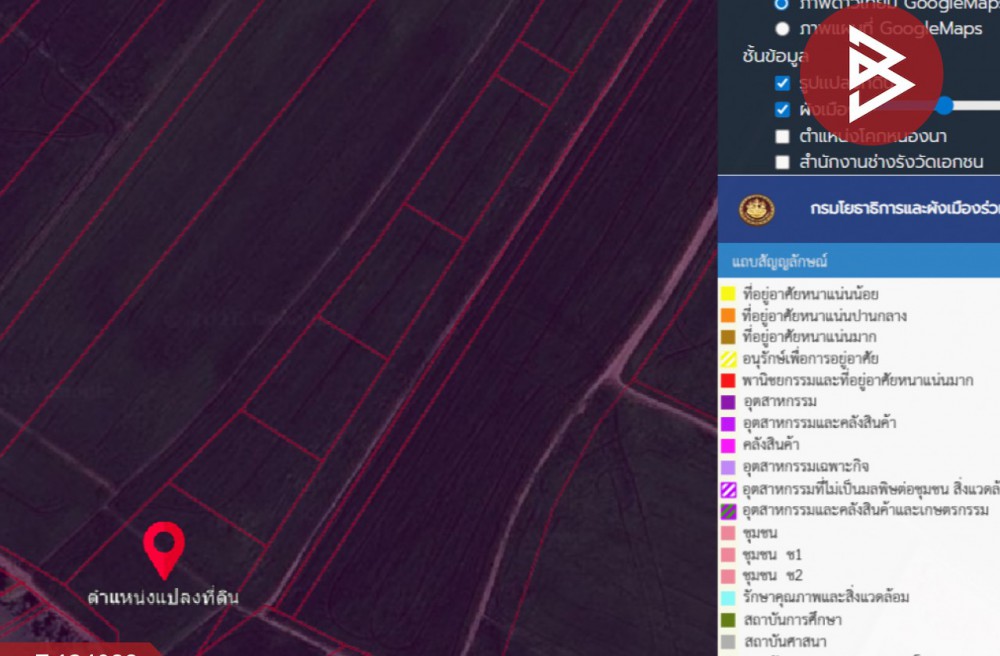
Task: Uncheck the ผังเมือง city plan layer checkbox
Action: (x=782, y=109)
